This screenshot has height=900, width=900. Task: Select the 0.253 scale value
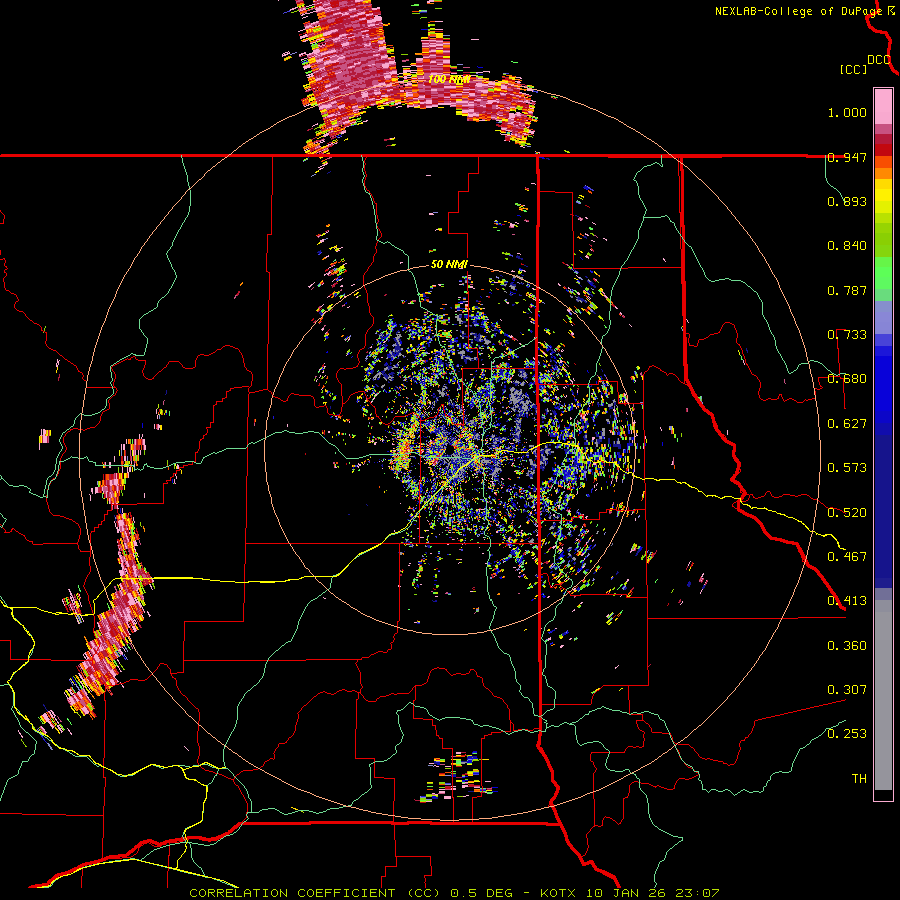(x=847, y=734)
